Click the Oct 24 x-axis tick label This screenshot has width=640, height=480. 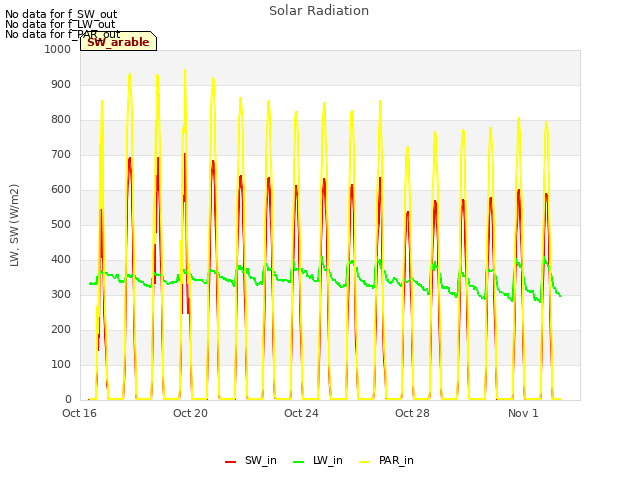point(301,413)
